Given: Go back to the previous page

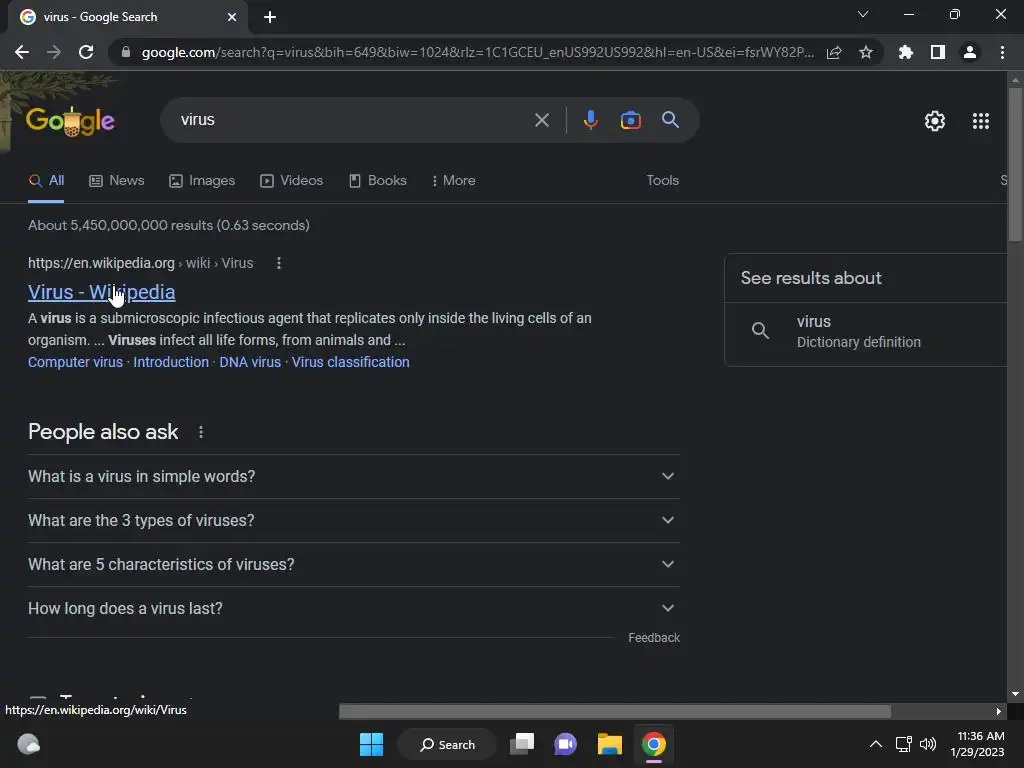Looking at the screenshot, I should pos(22,52).
